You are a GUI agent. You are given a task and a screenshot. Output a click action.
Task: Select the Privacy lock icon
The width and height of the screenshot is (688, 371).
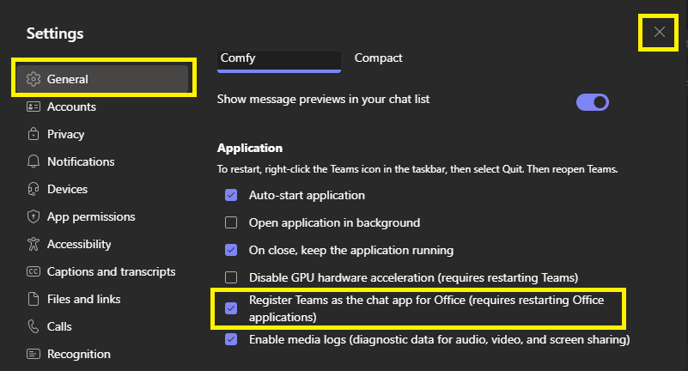(33, 134)
